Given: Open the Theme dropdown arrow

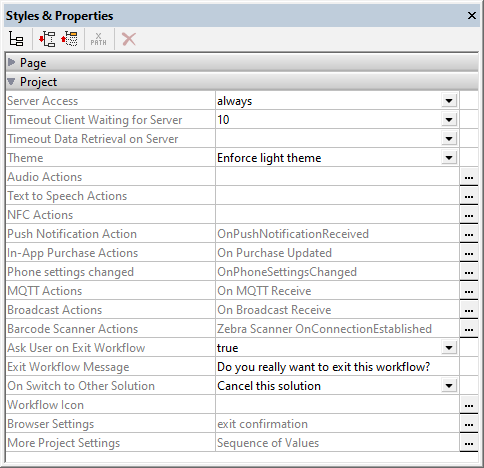Looking at the screenshot, I should [x=449, y=158].
